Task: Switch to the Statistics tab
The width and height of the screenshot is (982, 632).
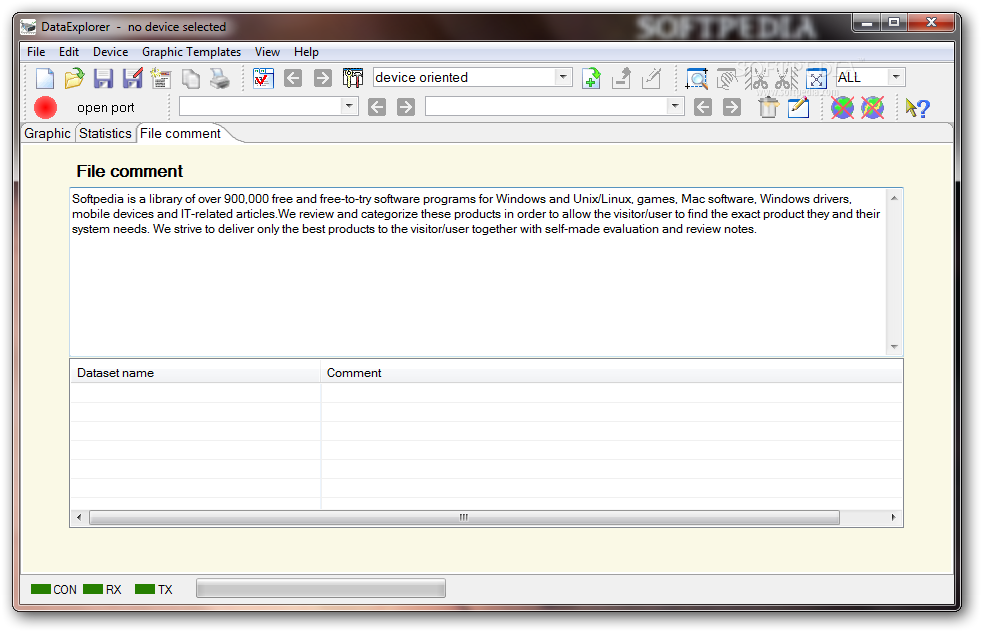Action: 105,133
